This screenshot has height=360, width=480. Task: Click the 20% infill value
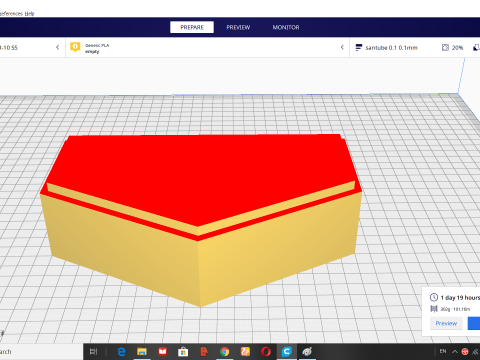pos(457,48)
